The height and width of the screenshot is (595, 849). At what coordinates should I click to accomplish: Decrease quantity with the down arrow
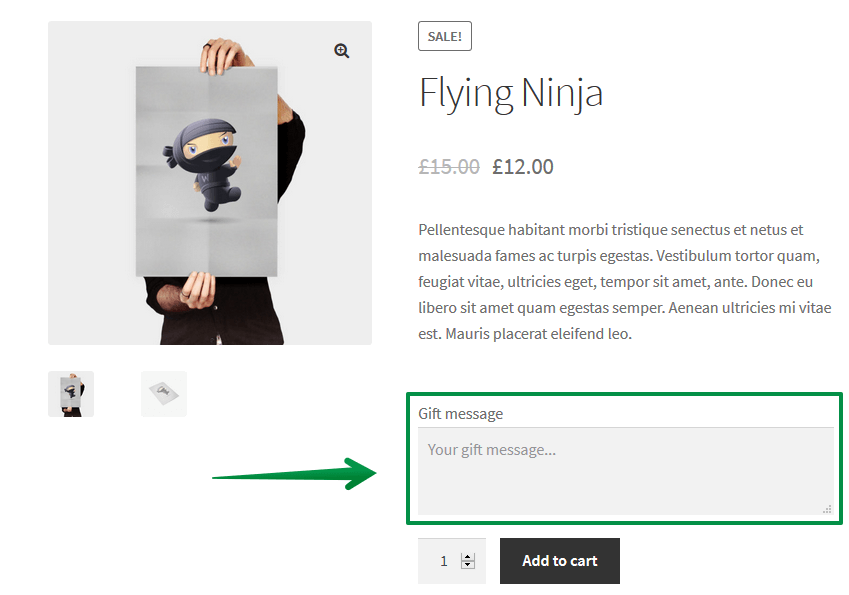pyautogui.click(x=467, y=565)
